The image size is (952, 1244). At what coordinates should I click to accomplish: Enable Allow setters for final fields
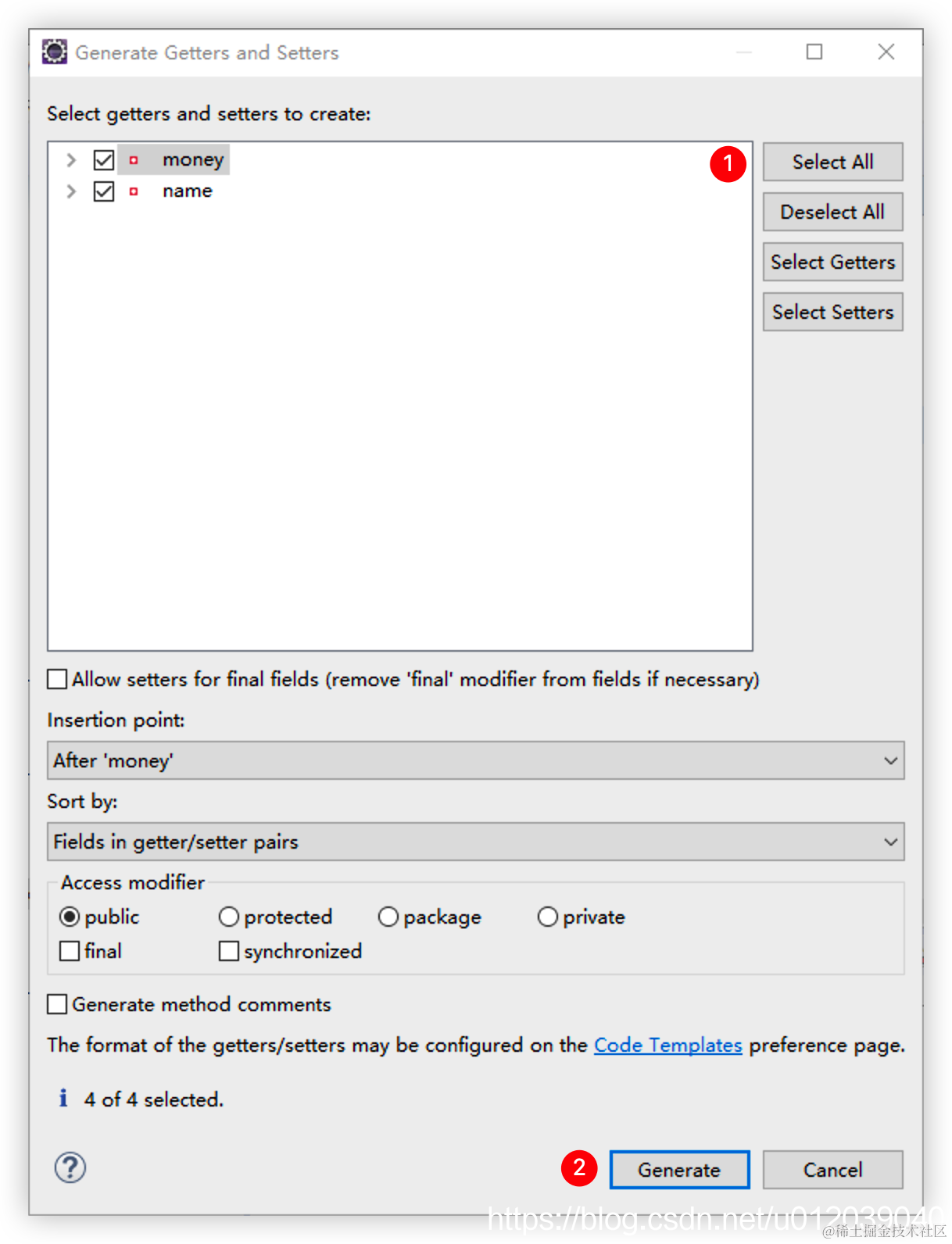point(57,679)
